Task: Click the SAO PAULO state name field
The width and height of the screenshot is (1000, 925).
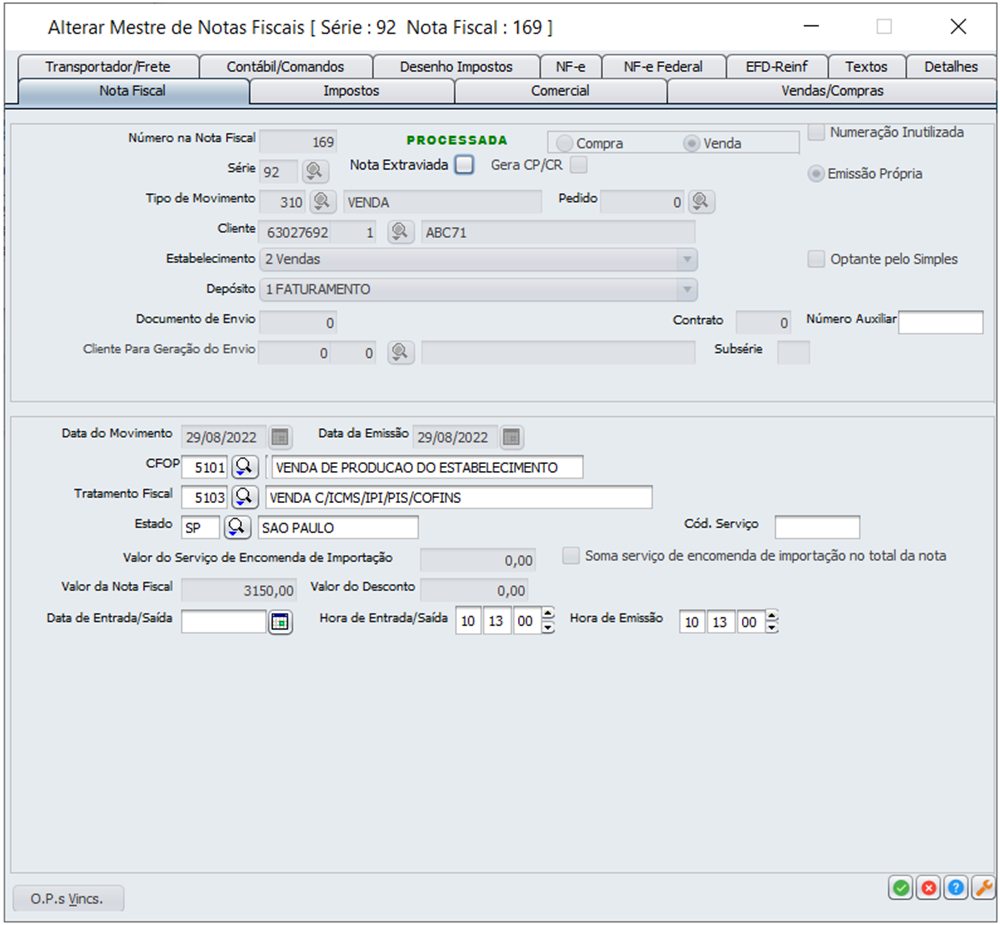Action: pos(338,528)
